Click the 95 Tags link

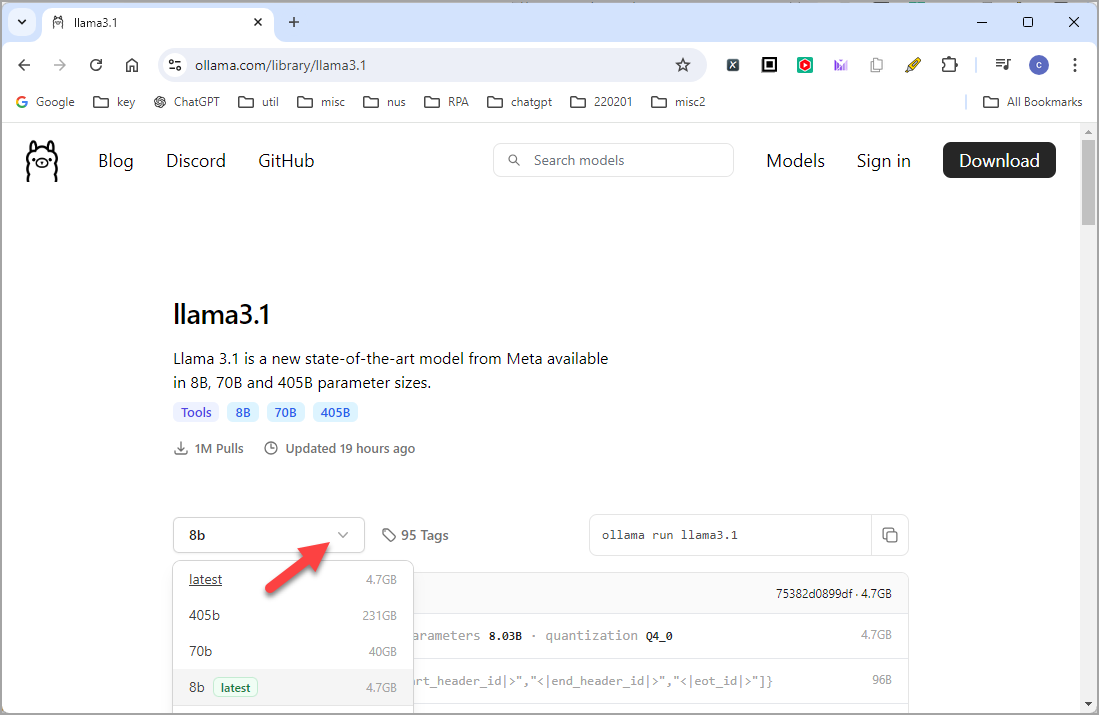point(415,535)
